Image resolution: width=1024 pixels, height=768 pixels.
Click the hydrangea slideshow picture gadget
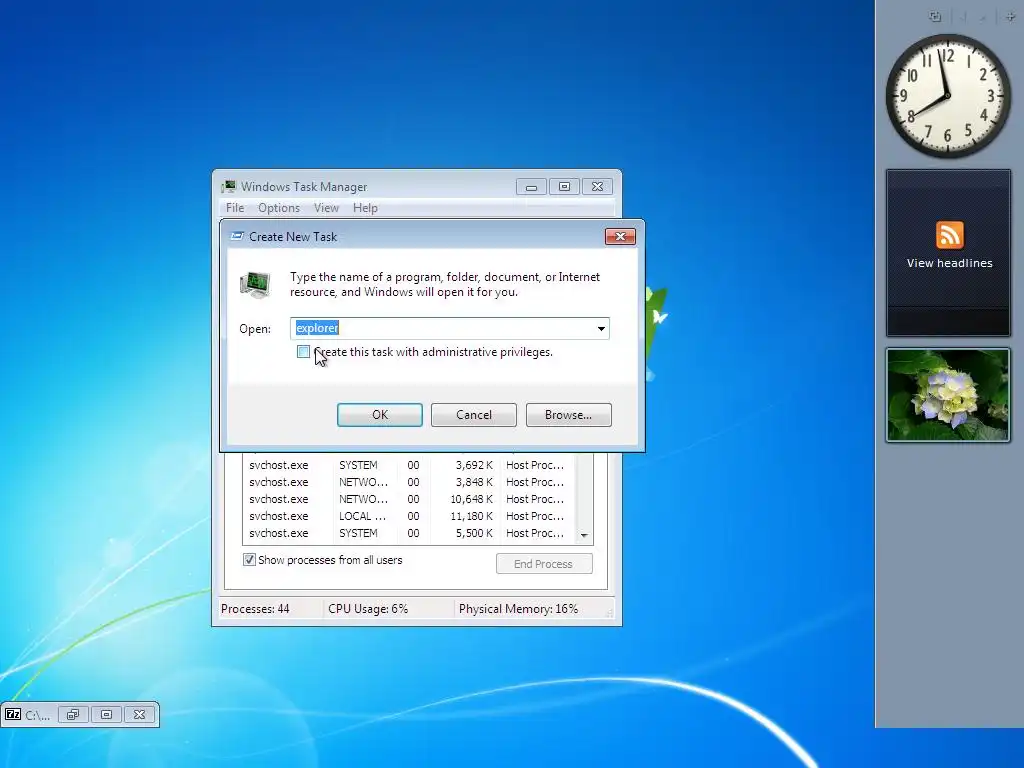(948, 395)
